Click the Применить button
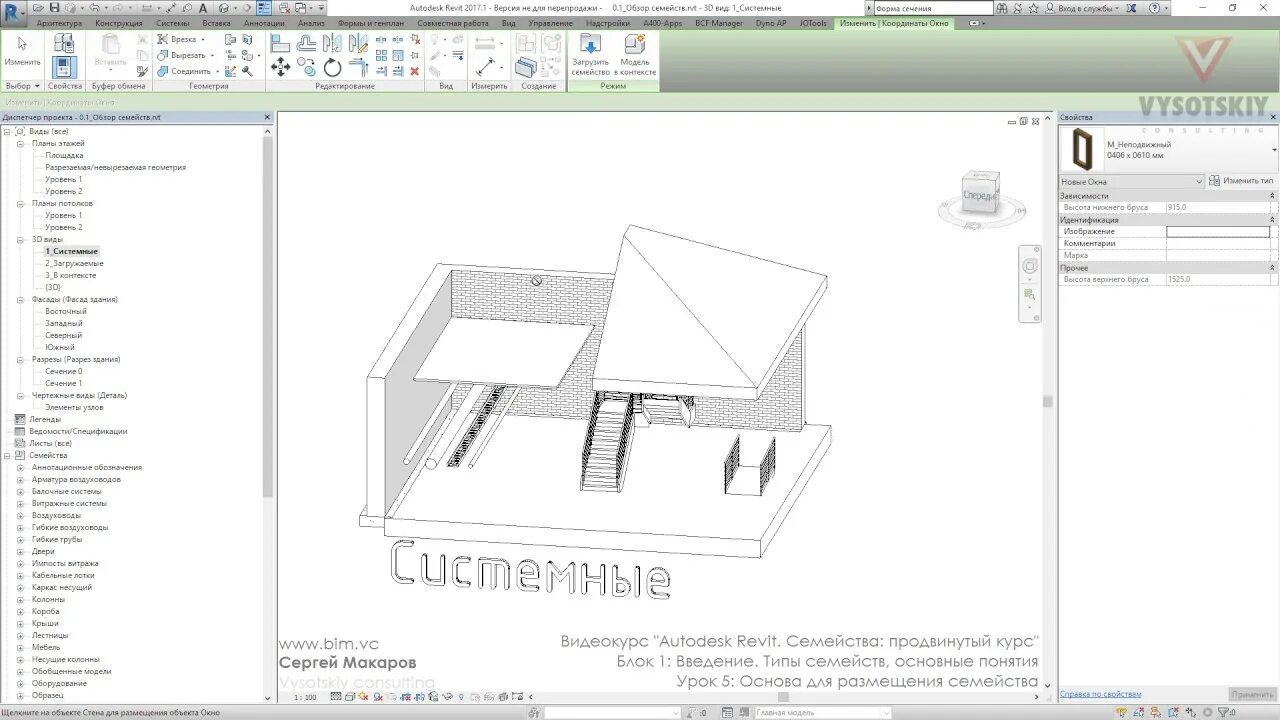This screenshot has width=1280, height=720. [1252, 694]
